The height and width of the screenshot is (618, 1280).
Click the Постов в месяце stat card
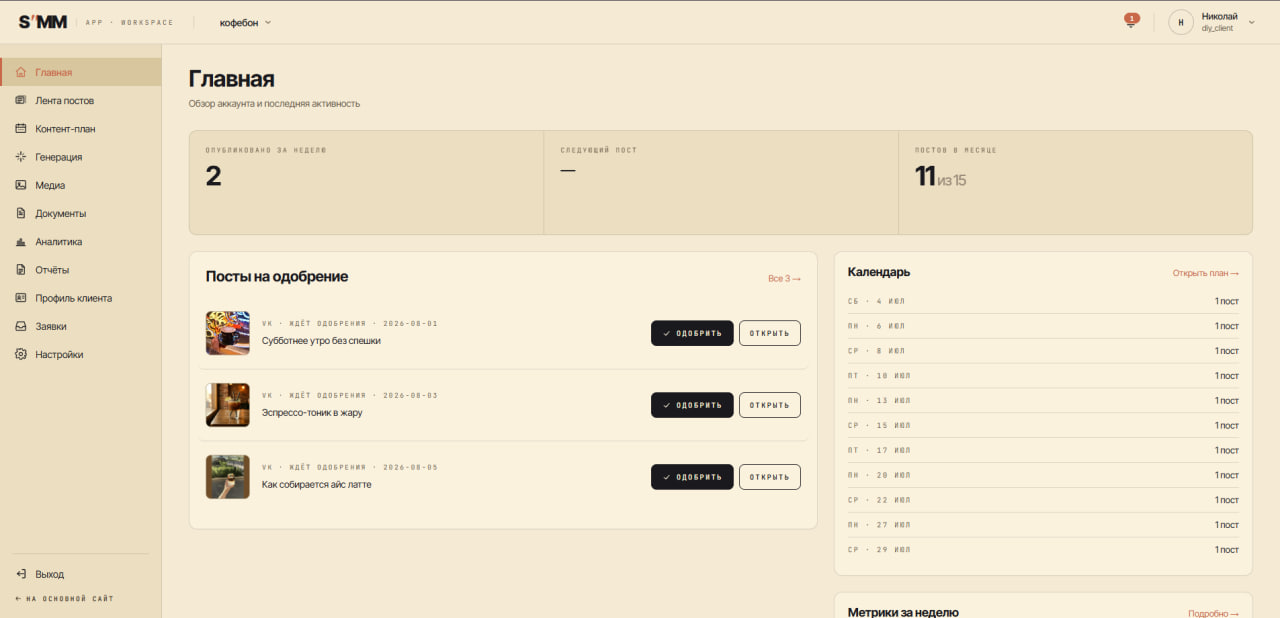[x=1075, y=182]
